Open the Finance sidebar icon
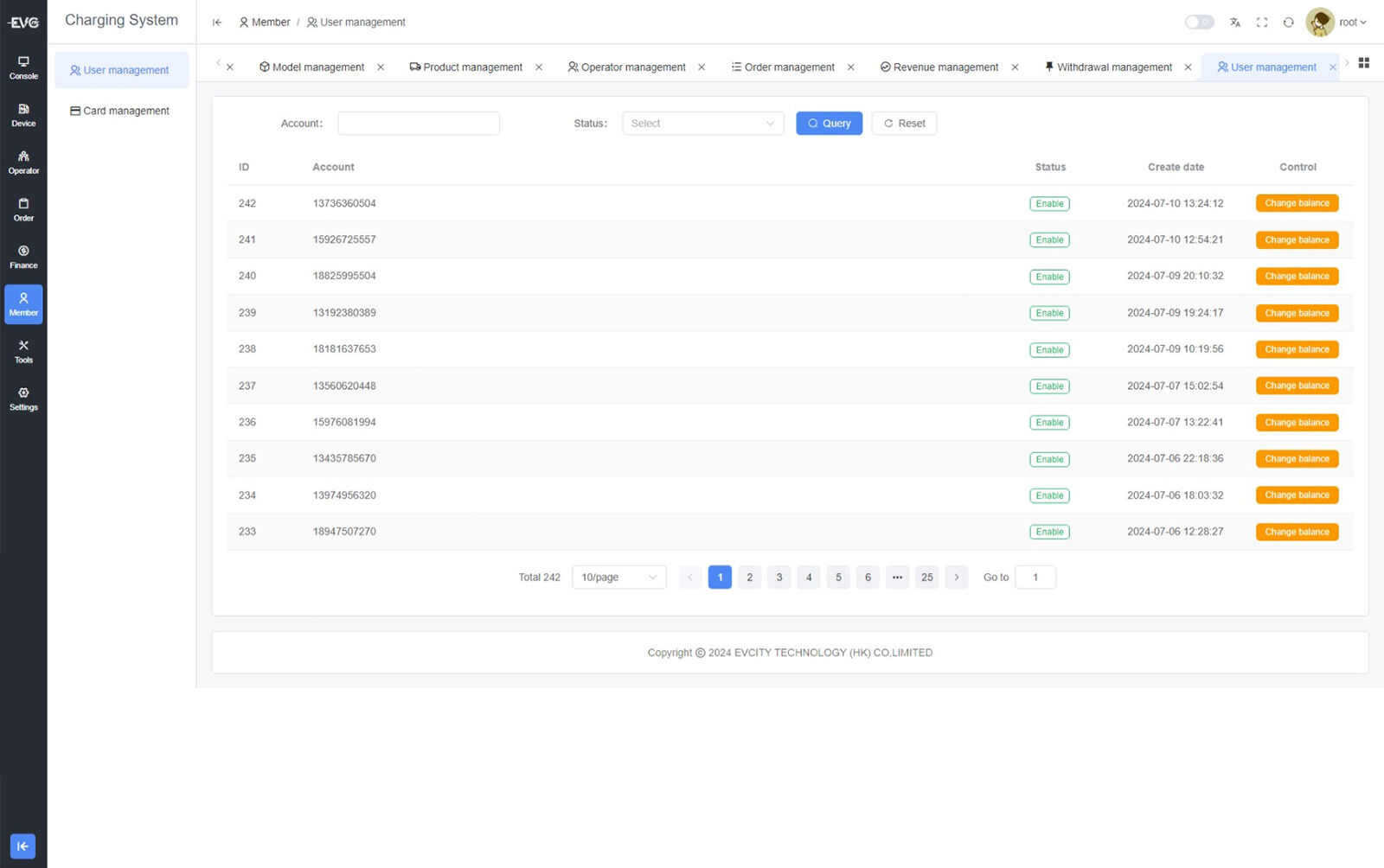The image size is (1384, 868). coord(23,258)
